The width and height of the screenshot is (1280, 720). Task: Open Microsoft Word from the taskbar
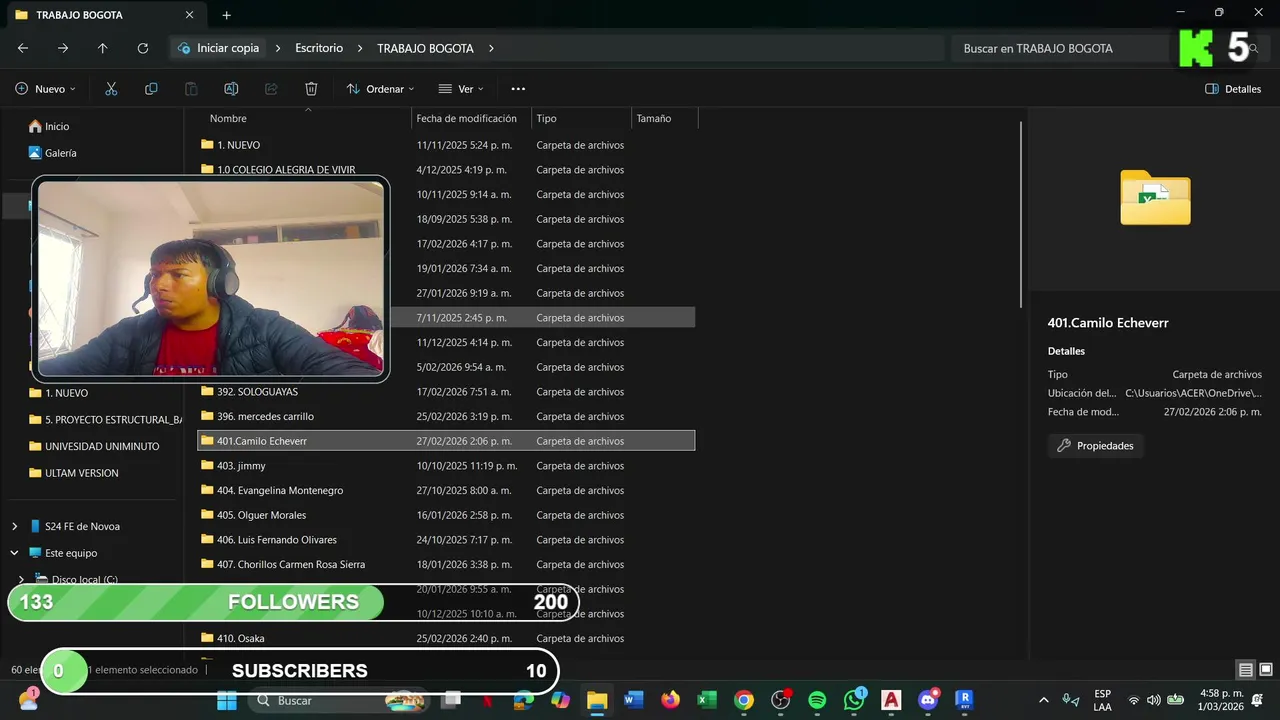633,700
